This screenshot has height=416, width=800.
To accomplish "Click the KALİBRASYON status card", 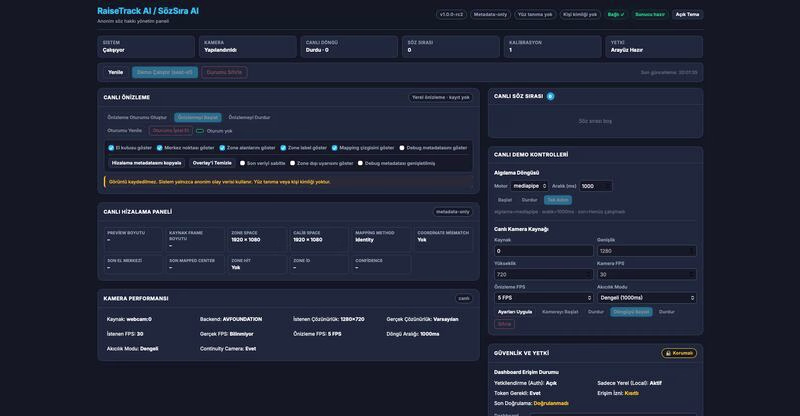I will click(x=553, y=46).
